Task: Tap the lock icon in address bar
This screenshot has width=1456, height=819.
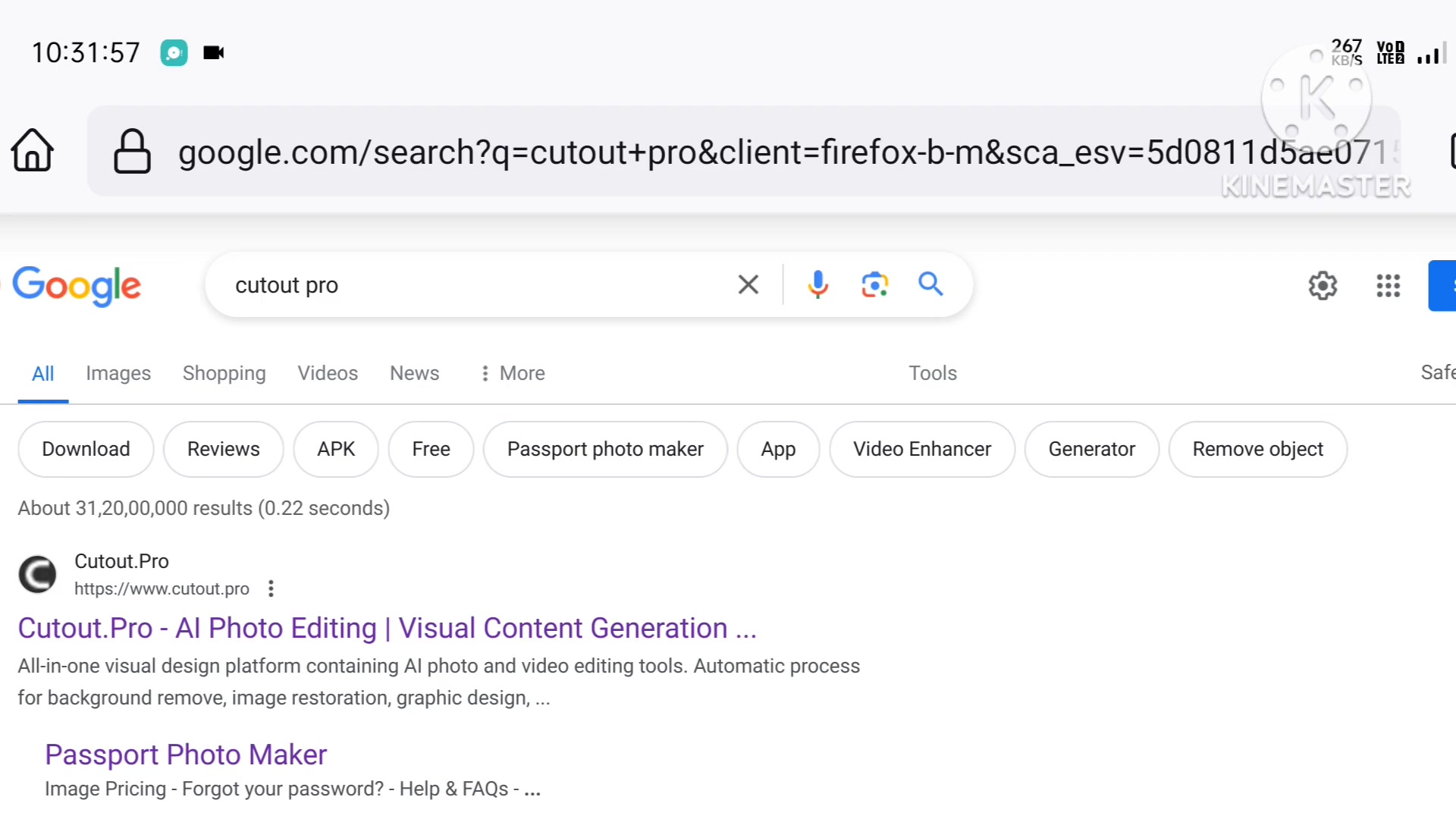Action: [132, 151]
